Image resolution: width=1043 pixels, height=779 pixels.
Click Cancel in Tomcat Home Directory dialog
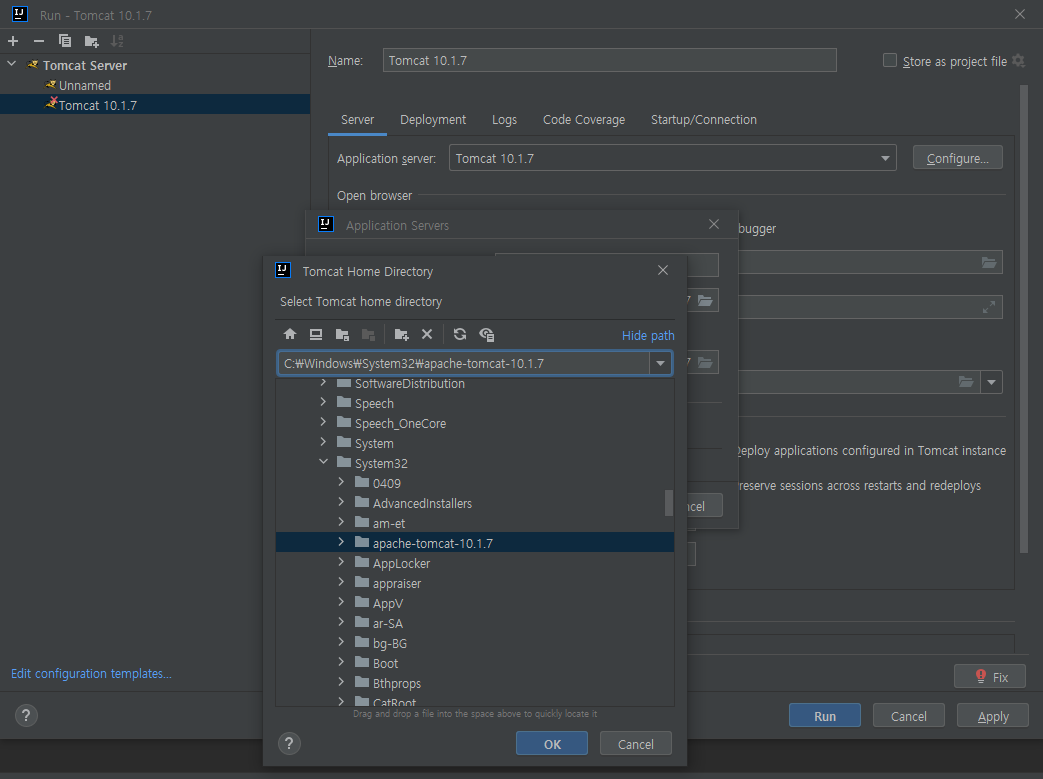coord(636,744)
